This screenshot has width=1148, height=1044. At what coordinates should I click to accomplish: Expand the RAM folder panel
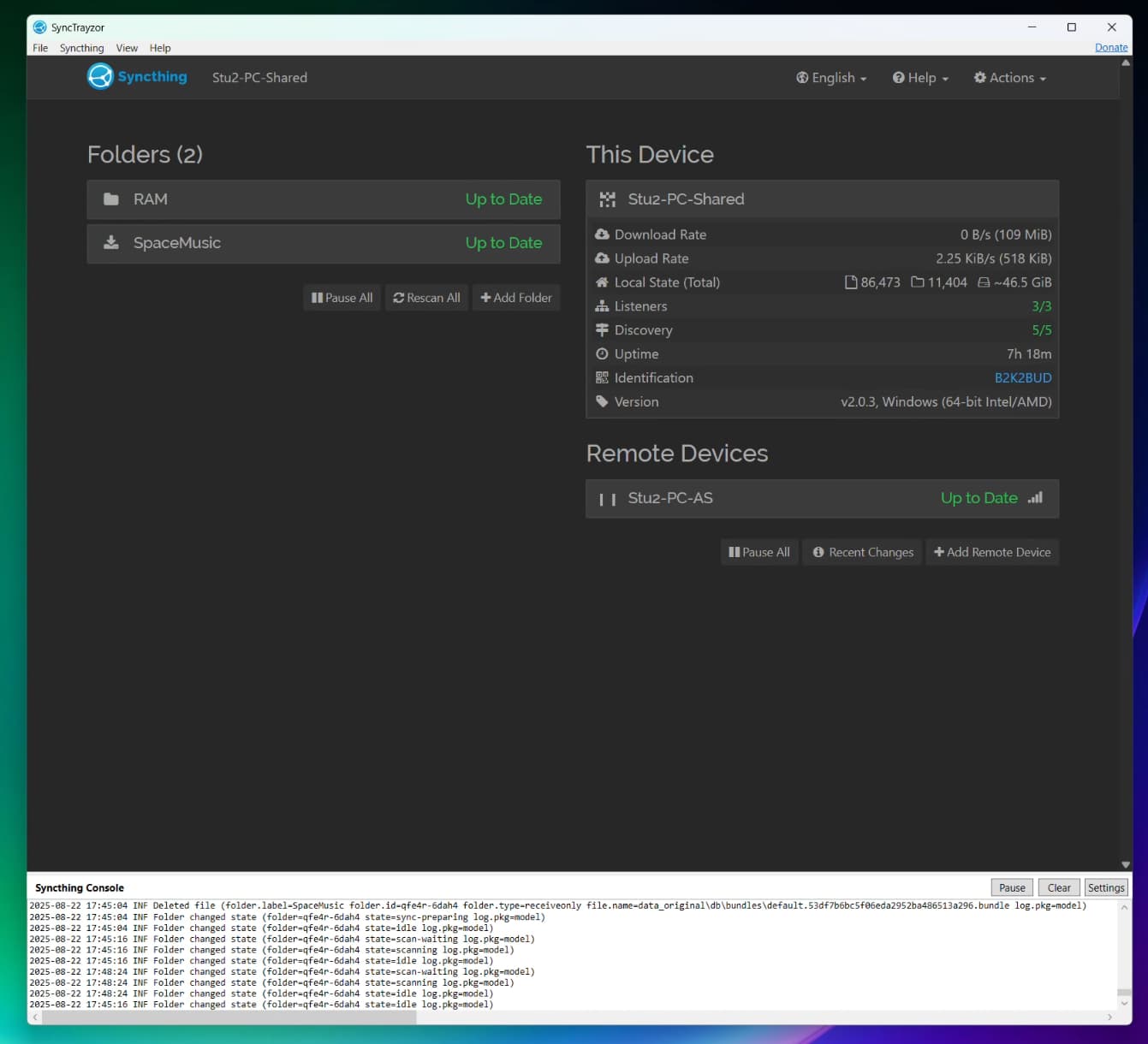point(324,199)
